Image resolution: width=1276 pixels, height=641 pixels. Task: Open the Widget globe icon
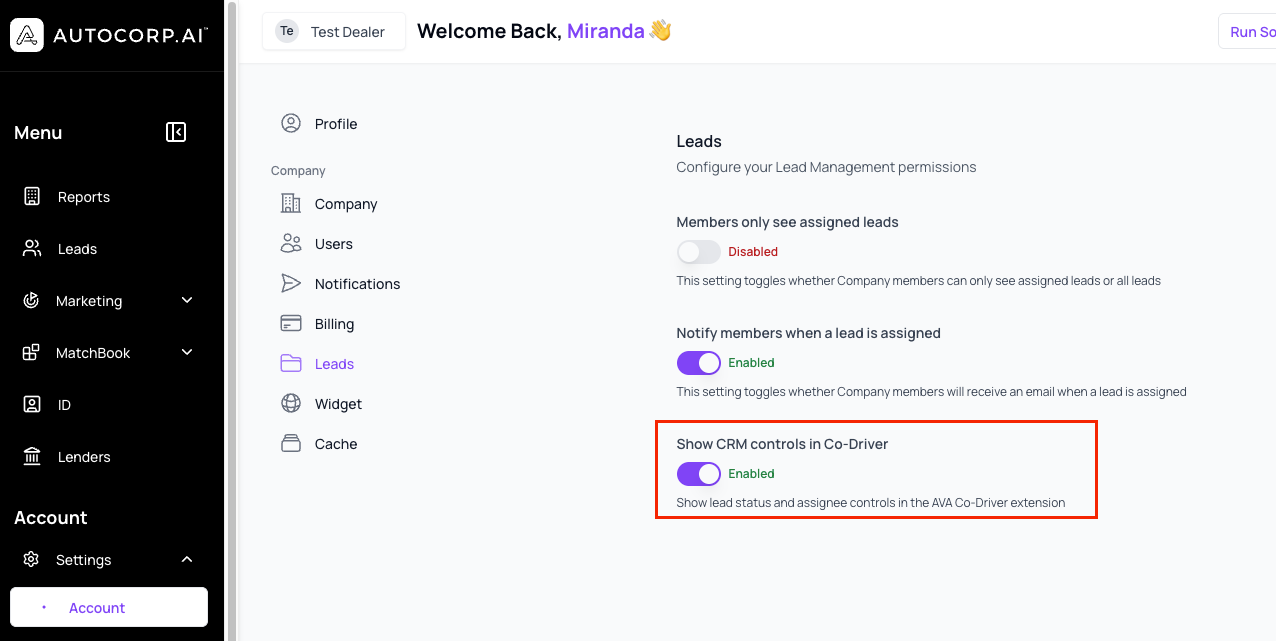coord(291,403)
